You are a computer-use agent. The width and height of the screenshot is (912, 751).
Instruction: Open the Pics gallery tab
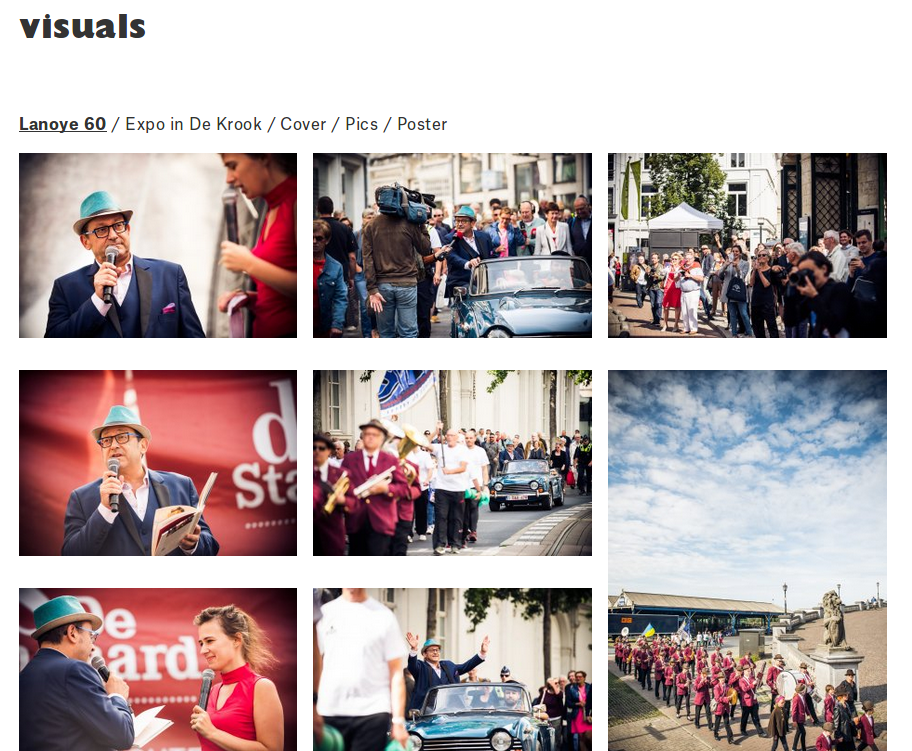[x=361, y=124]
